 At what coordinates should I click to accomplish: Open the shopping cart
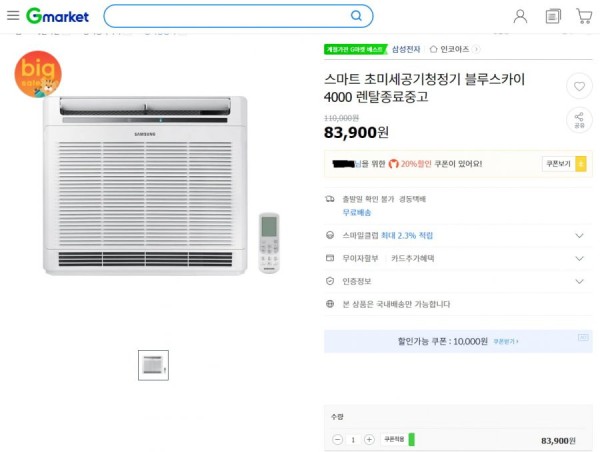pos(584,16)
